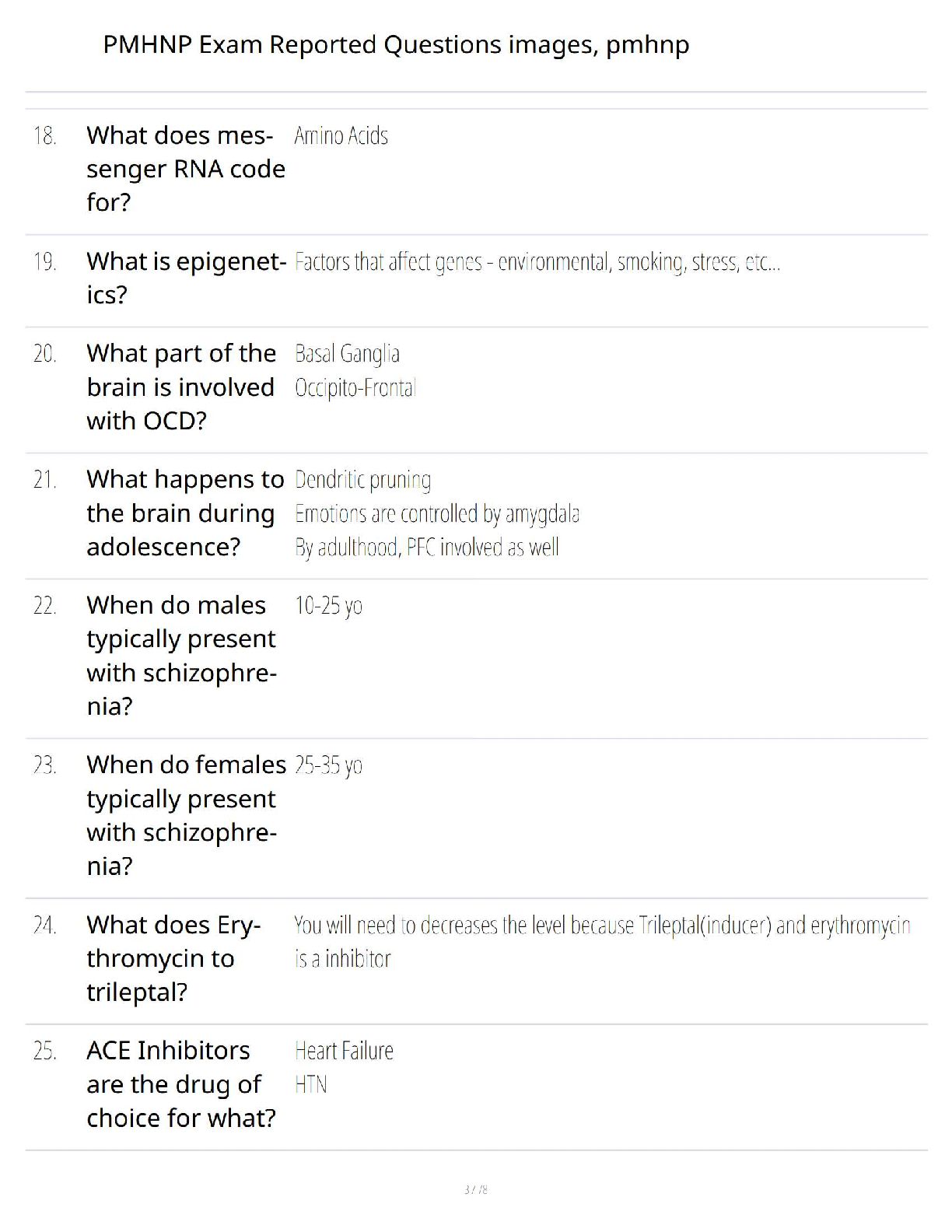Click the question about brain involved with OCD
Viewport: 952px width, 1232px height.
(180, 387)
